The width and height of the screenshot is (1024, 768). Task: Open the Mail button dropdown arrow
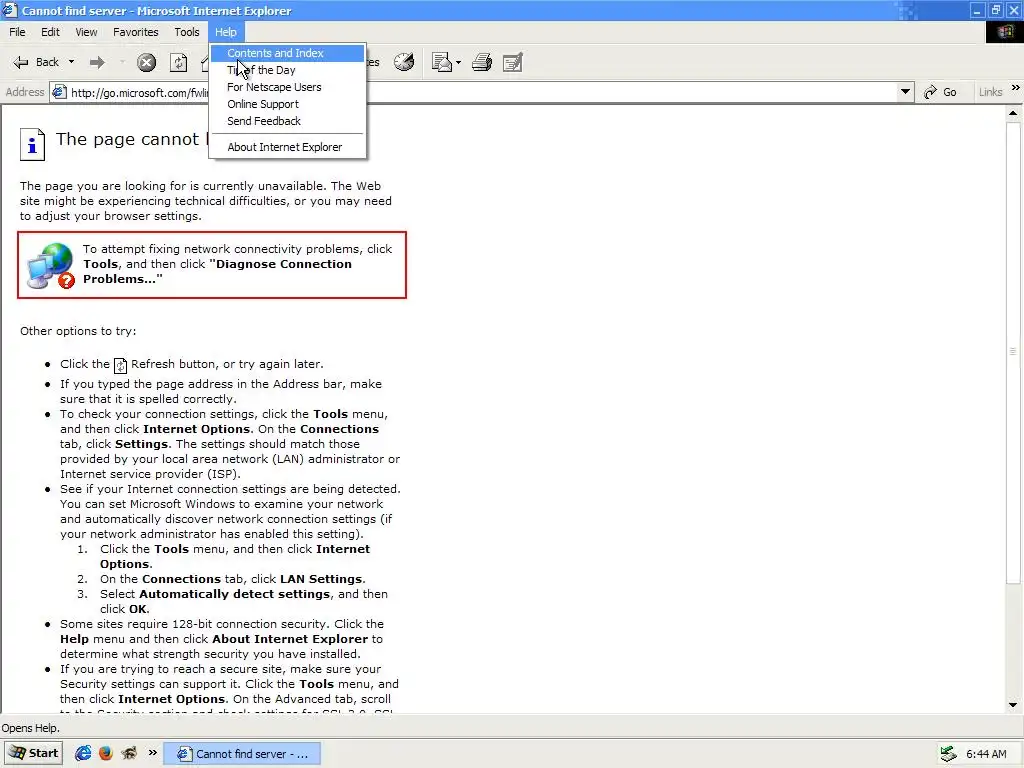(458, 63)
